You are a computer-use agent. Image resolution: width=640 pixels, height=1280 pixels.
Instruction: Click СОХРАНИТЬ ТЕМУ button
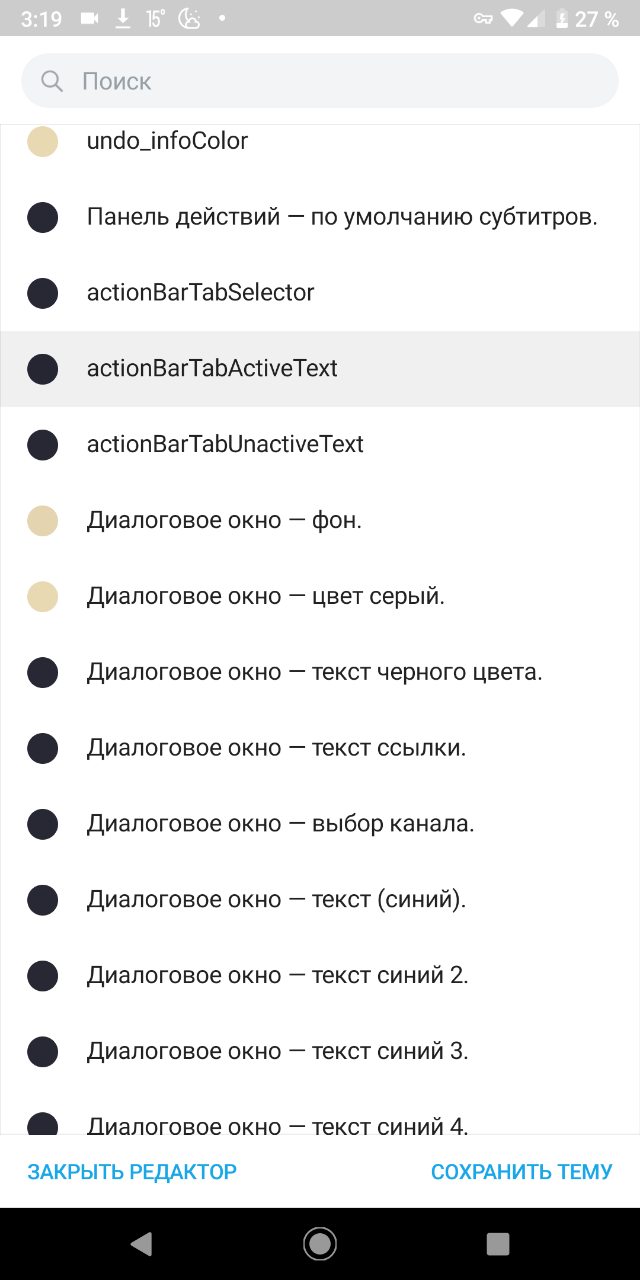pos(522,1172)
